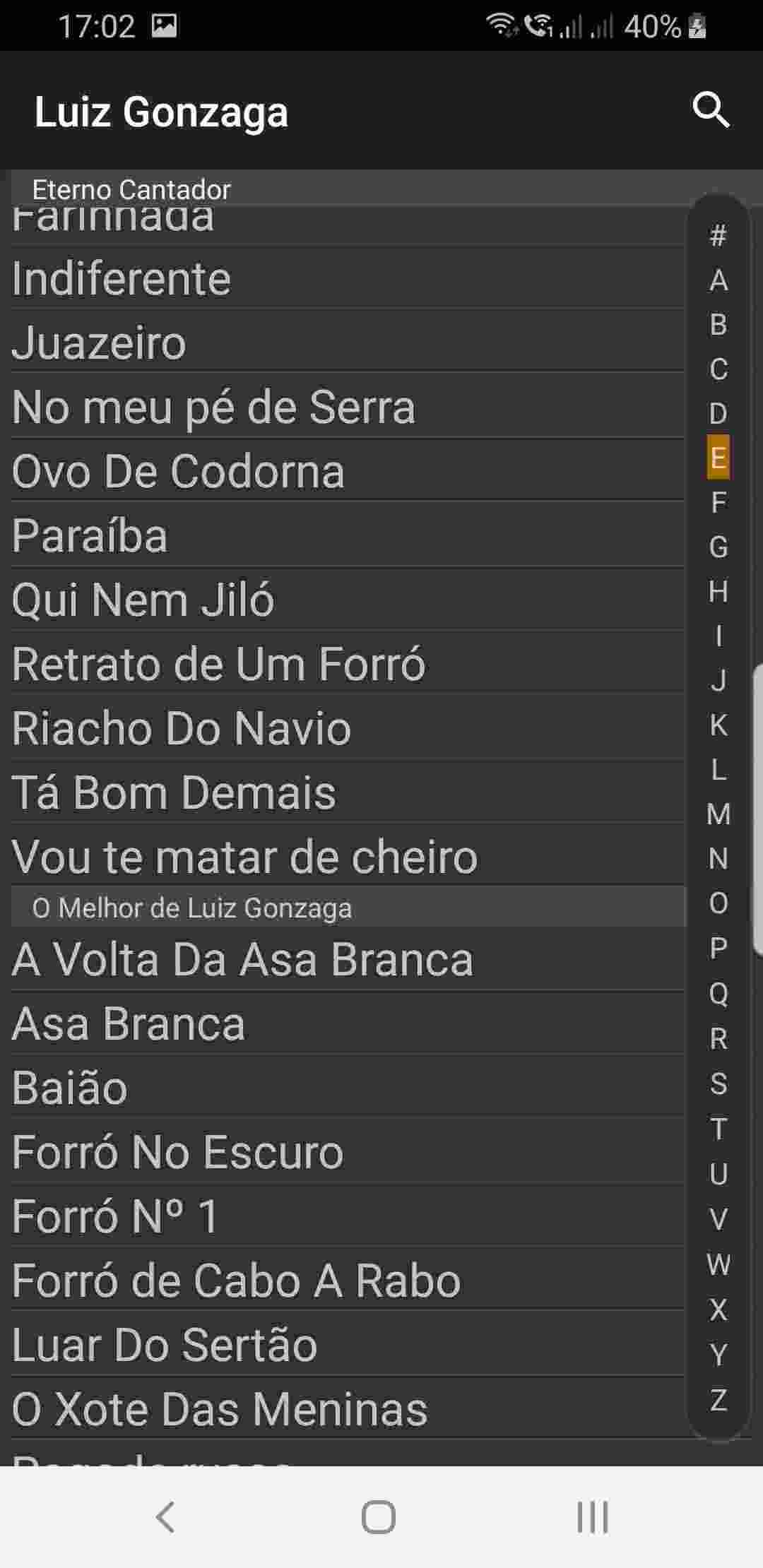Select the # symbol in alphabet index
The image size is (763, 1568).
coord(718,235)
